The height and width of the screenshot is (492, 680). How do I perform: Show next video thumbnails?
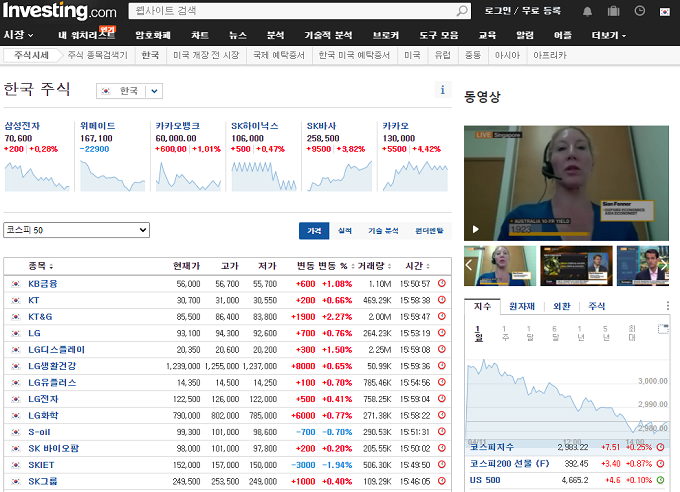pos(664,265)
